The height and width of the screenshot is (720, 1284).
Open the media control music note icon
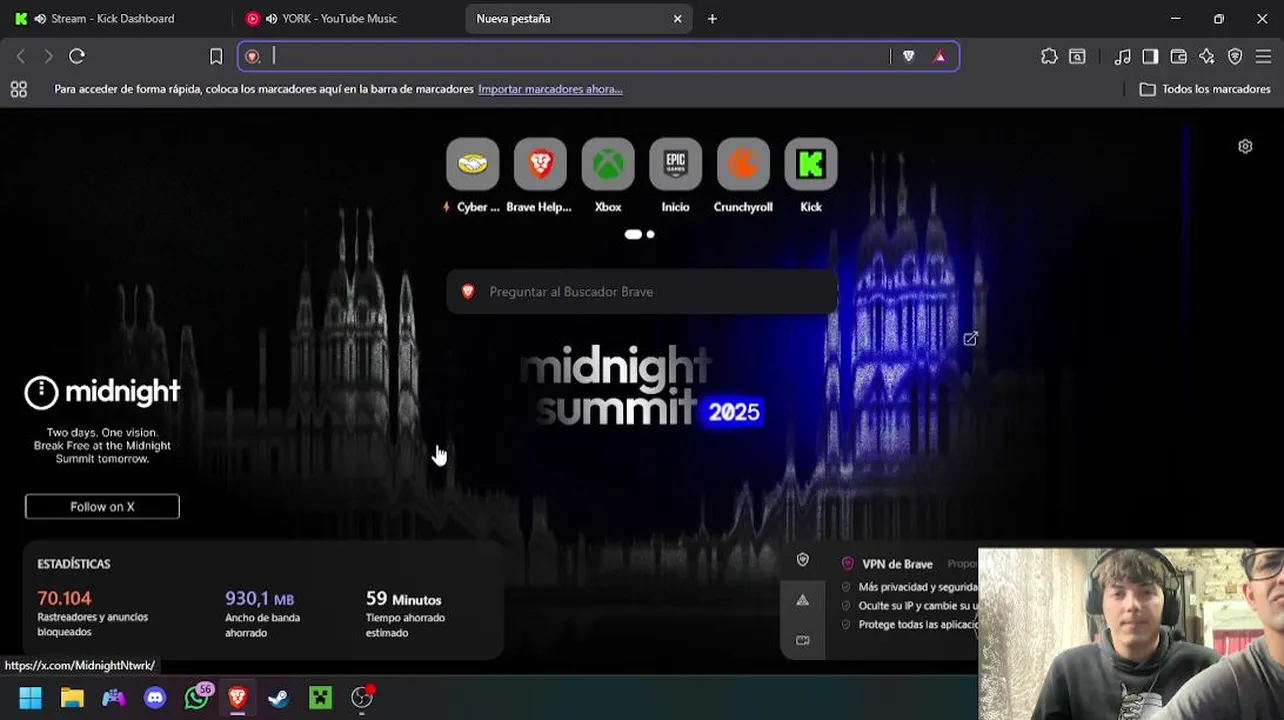pyautogui.click(x=1123, y=56)
